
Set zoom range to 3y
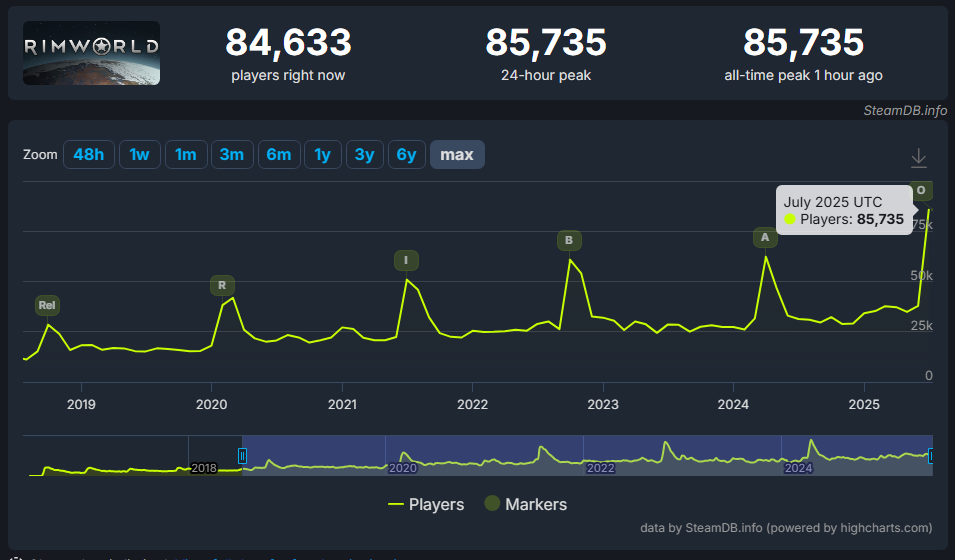pos(364,154)
